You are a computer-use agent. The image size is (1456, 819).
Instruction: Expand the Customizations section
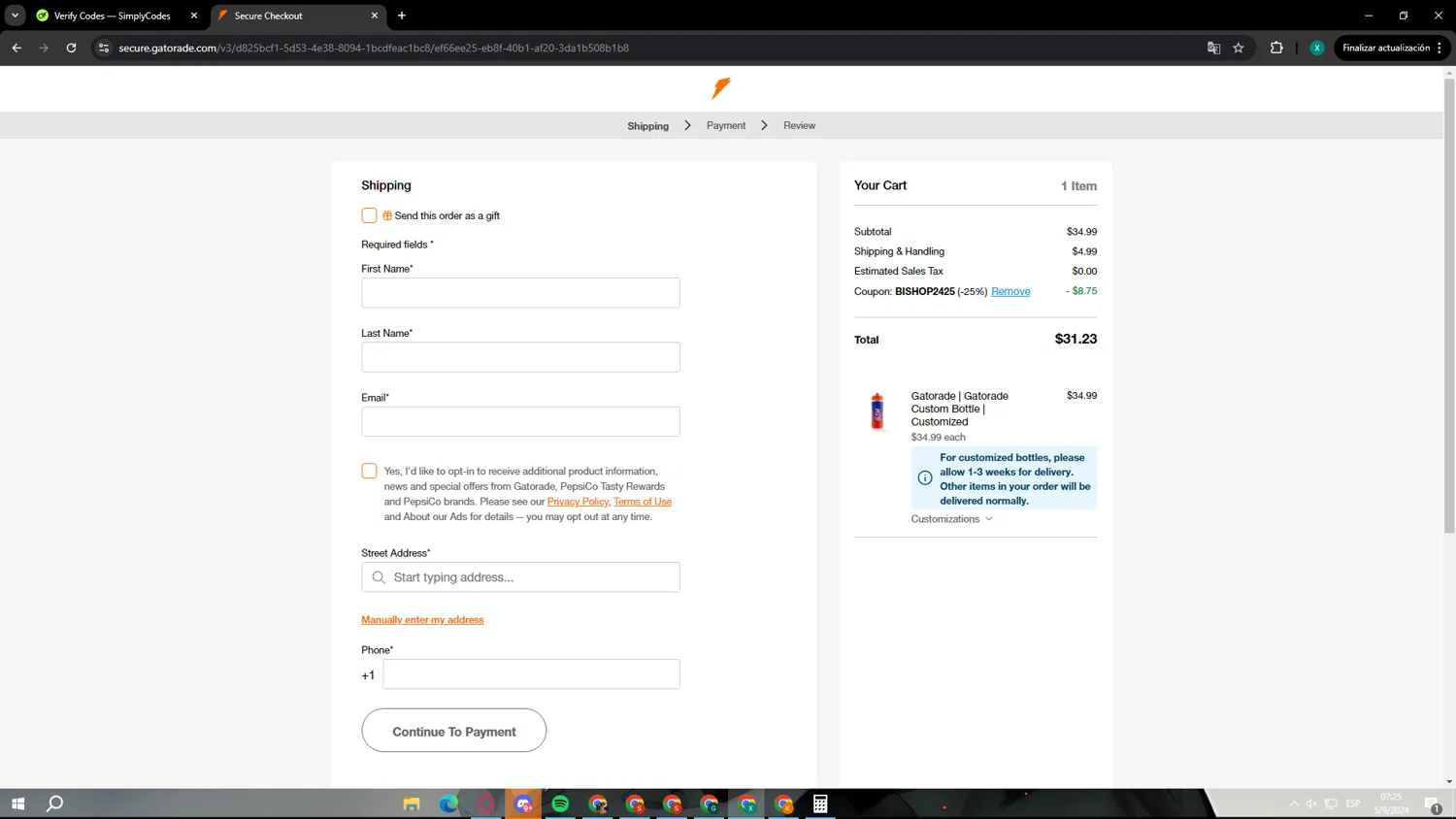coord(951,519)
